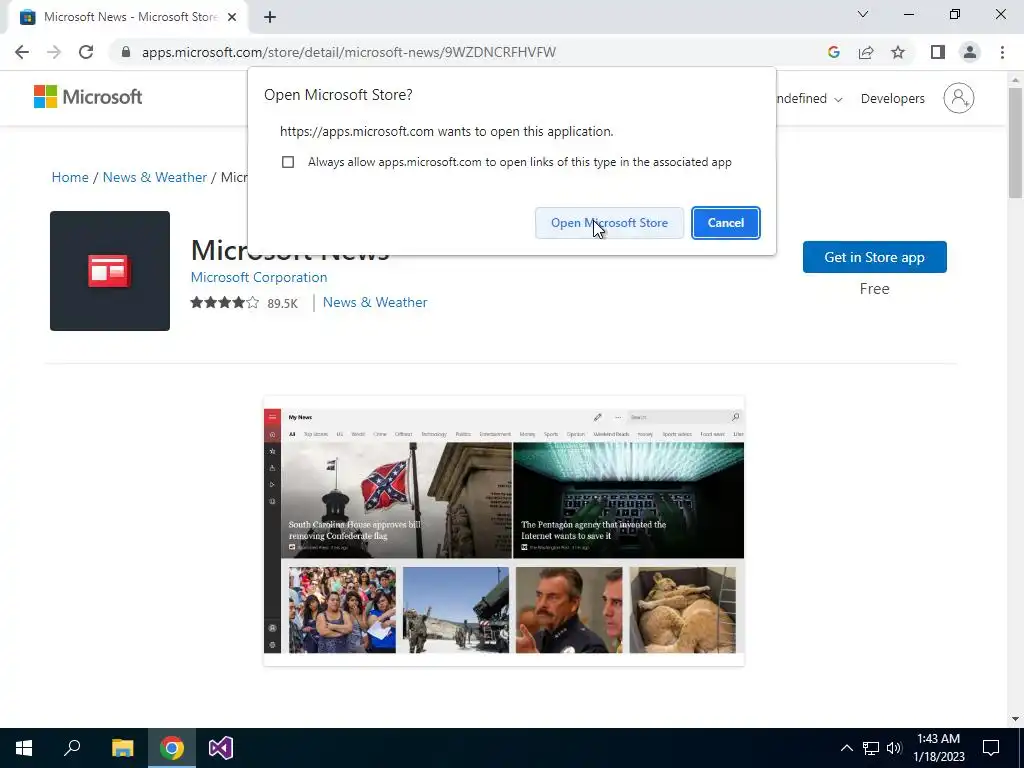This screenshot has width=1024, height=768.
Task: Open Chrome three-dot menu
Action: click(x=1002, y=52)
